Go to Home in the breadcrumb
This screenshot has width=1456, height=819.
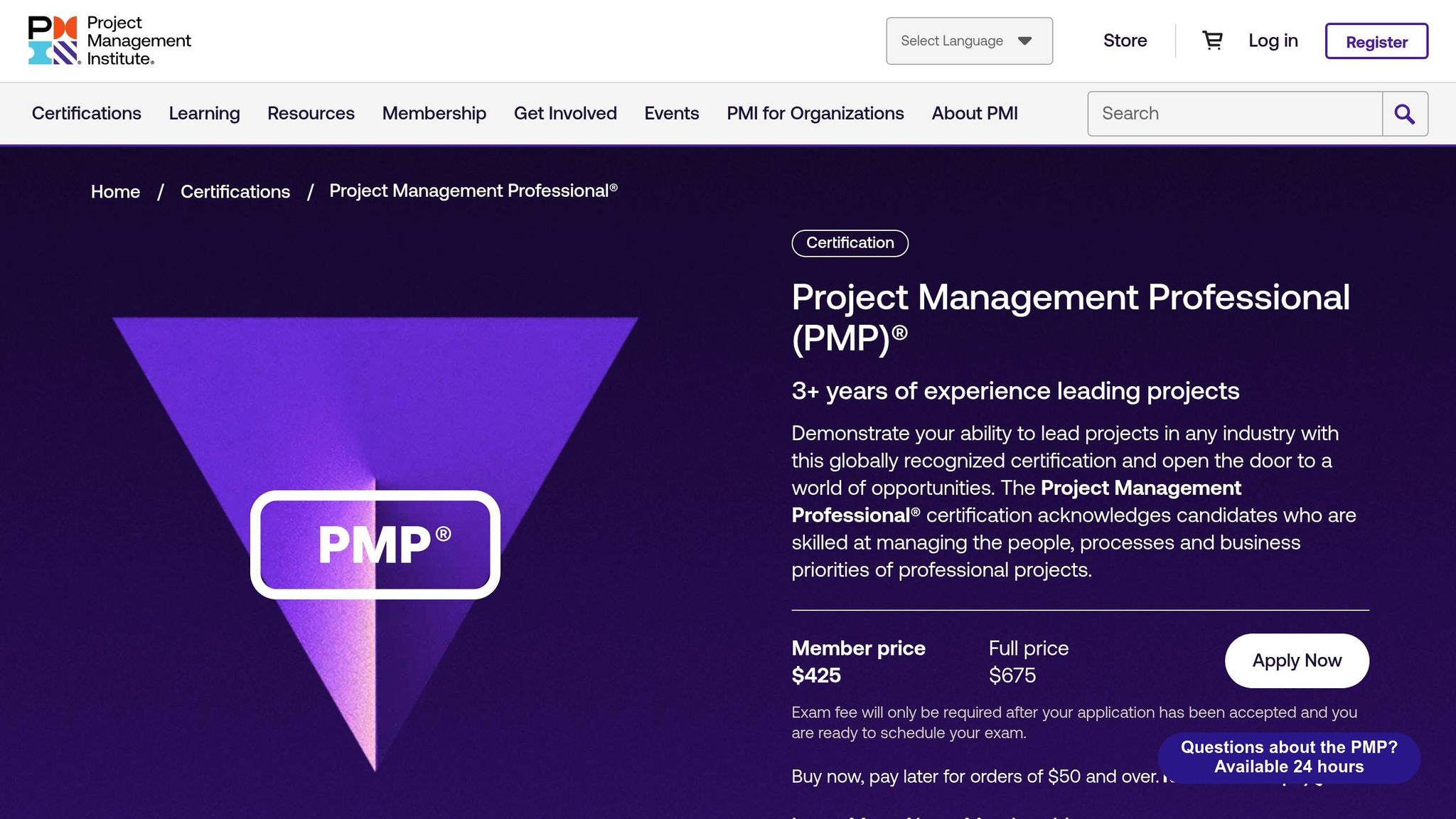pos(115,191)
